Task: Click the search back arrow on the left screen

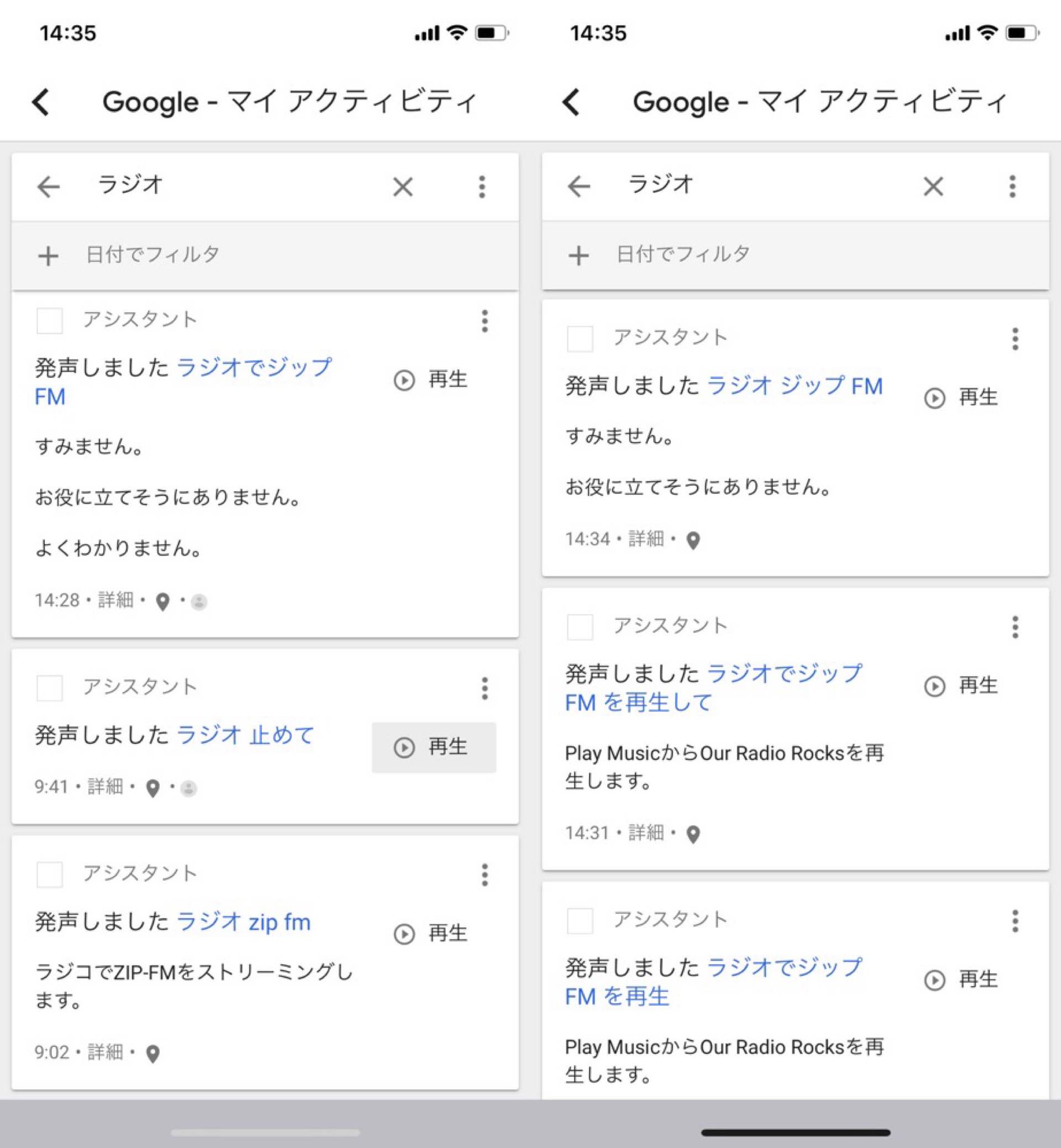Action: pyautogui.click(x=48, y=187)
